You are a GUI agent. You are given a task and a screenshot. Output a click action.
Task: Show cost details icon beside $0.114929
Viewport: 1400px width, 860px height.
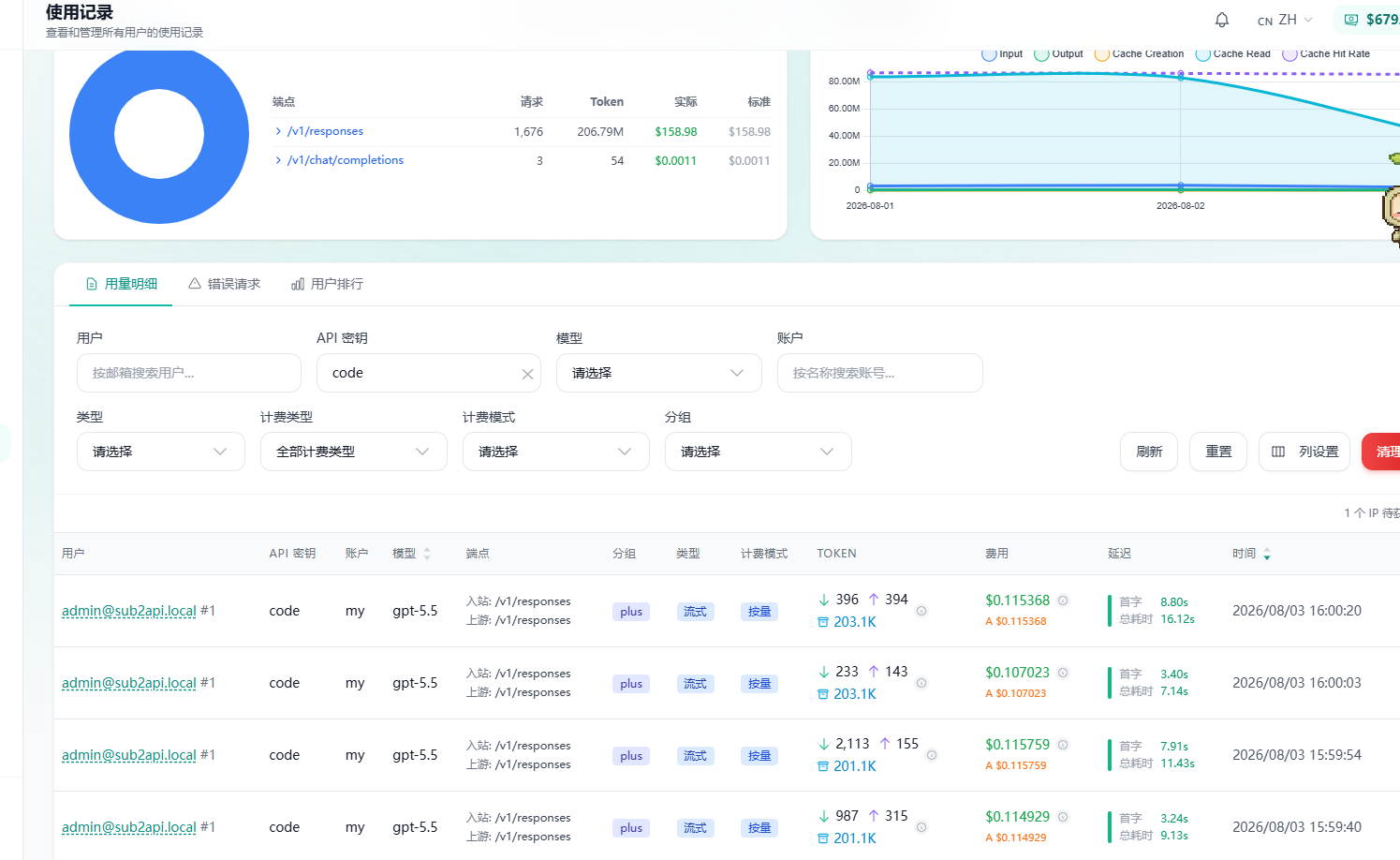1063,817
